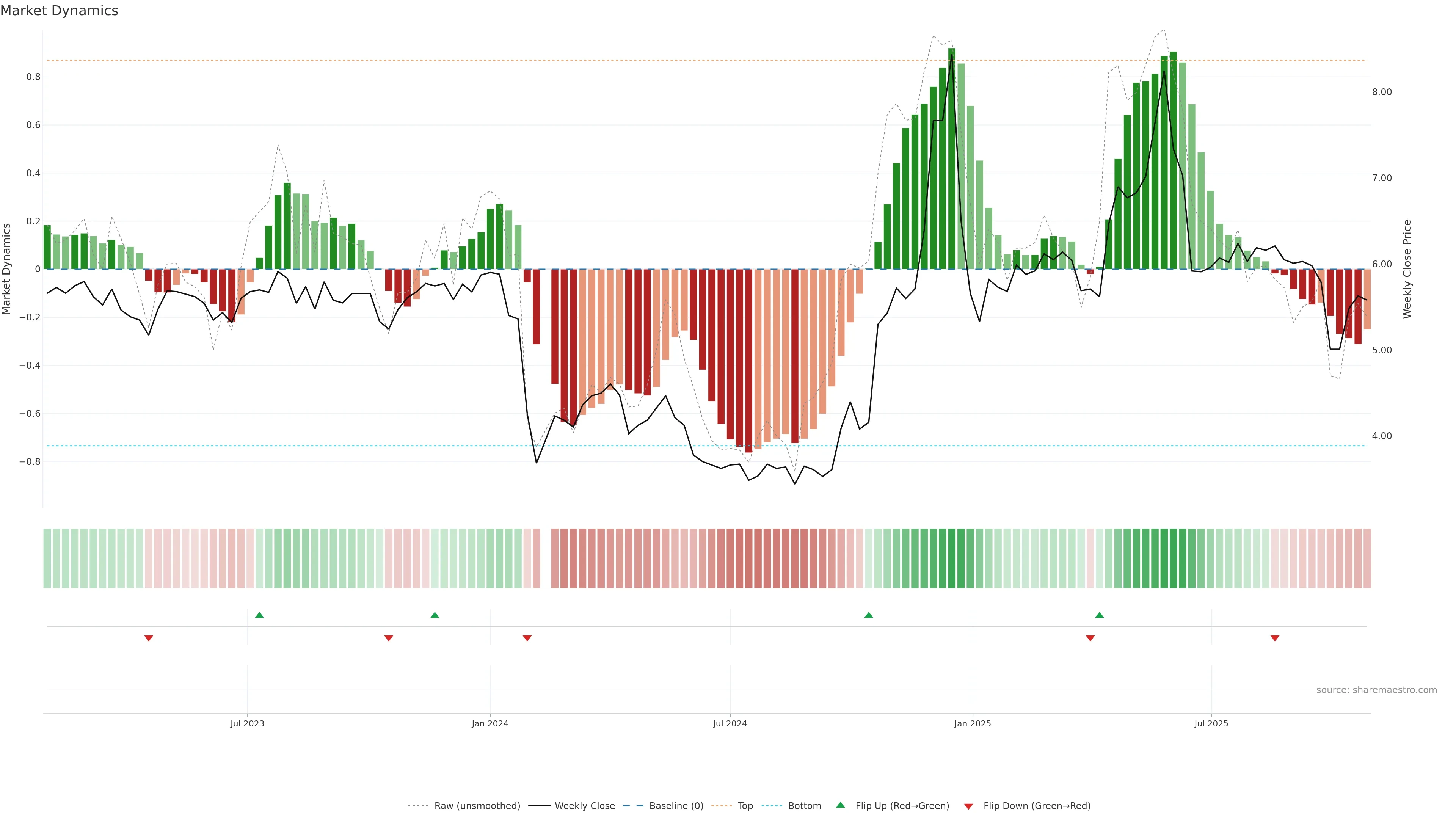This screenshot has height=819, width=1456.
Task: Click the Jul 2024 x-axis label
Action: pyautogui.click(x=730, y=723)
